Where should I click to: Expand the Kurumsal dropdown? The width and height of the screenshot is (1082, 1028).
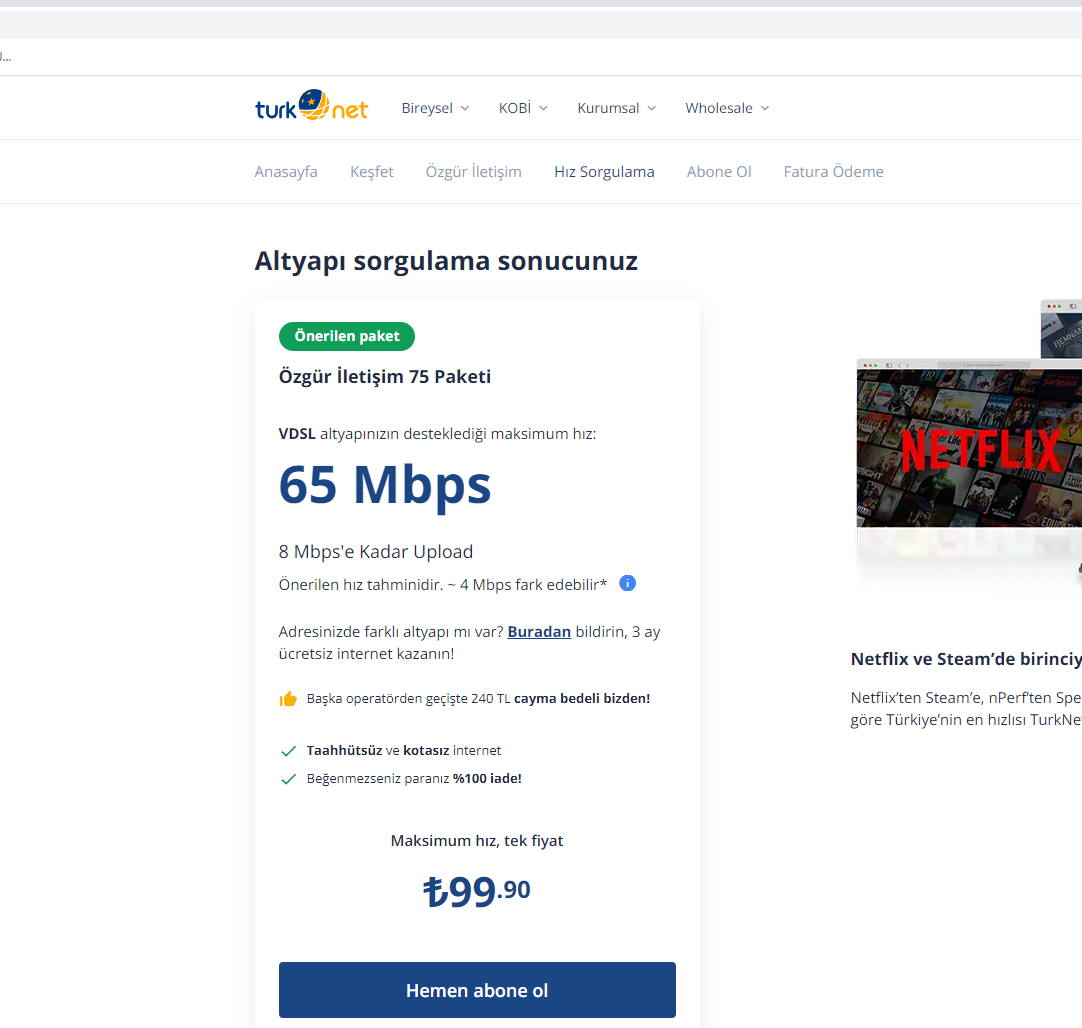[x=616, y=108]
